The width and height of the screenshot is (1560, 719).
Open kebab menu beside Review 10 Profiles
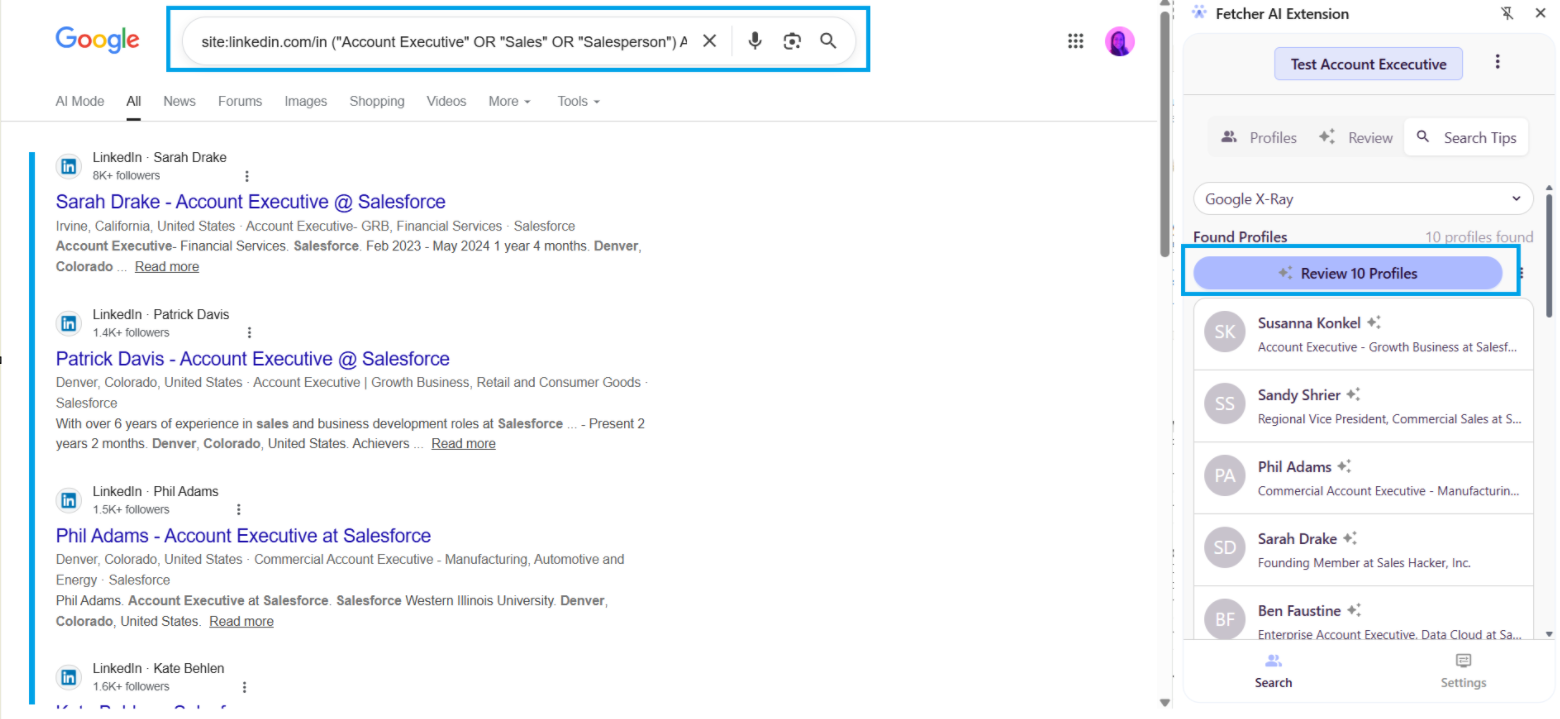pos(1520,273)
